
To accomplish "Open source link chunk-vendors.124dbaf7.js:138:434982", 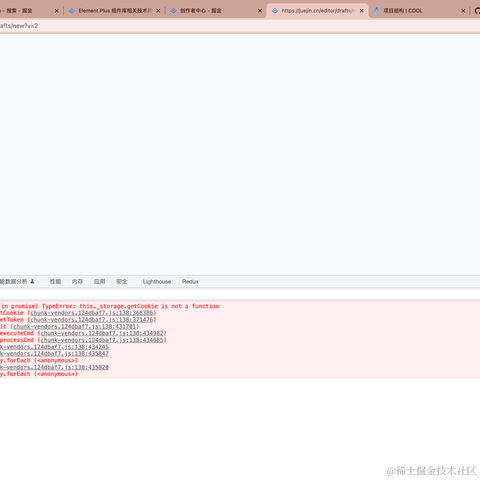I will 102,333.
